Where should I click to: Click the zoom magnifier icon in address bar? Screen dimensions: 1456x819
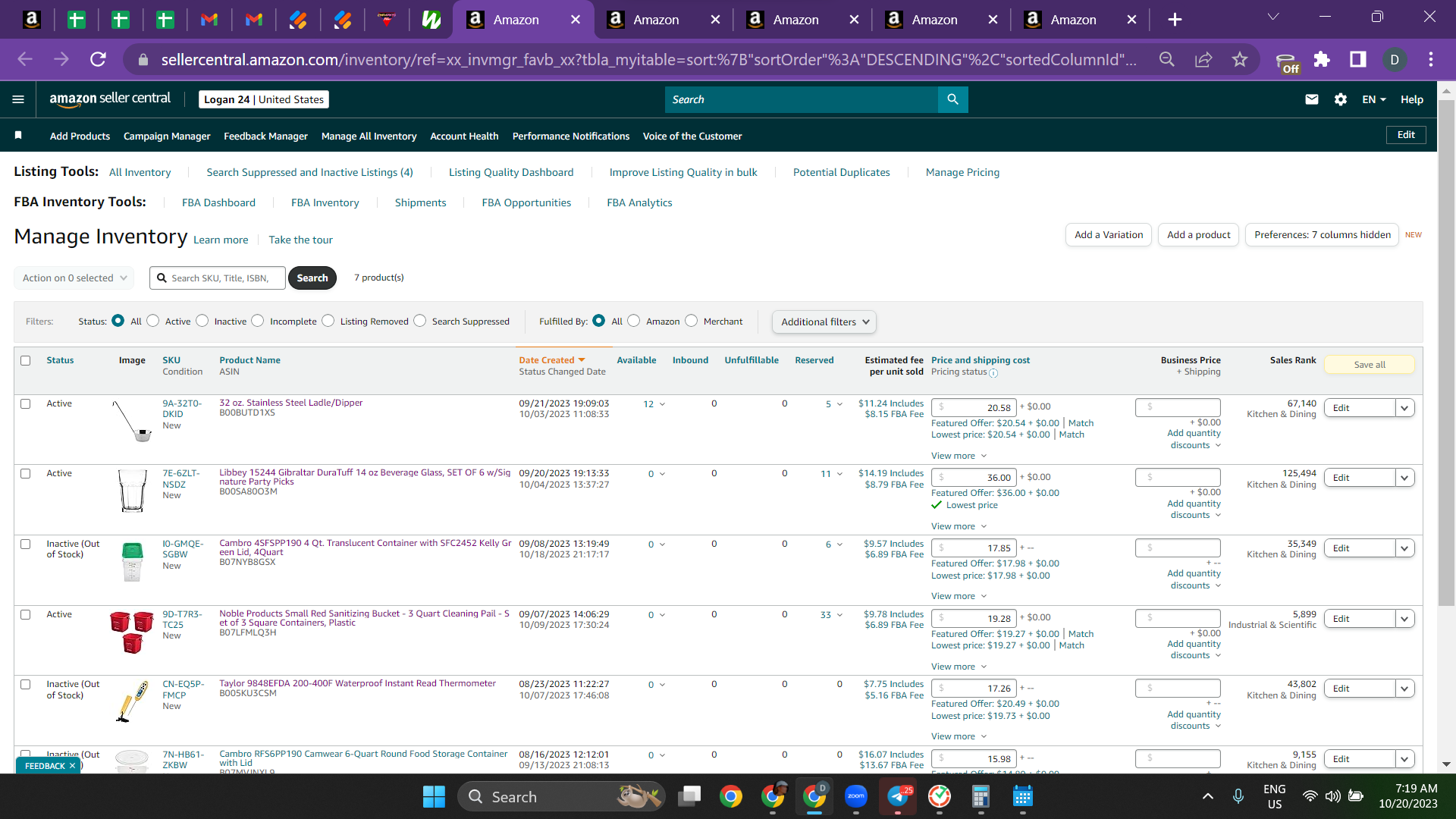tap(1167, 59)
